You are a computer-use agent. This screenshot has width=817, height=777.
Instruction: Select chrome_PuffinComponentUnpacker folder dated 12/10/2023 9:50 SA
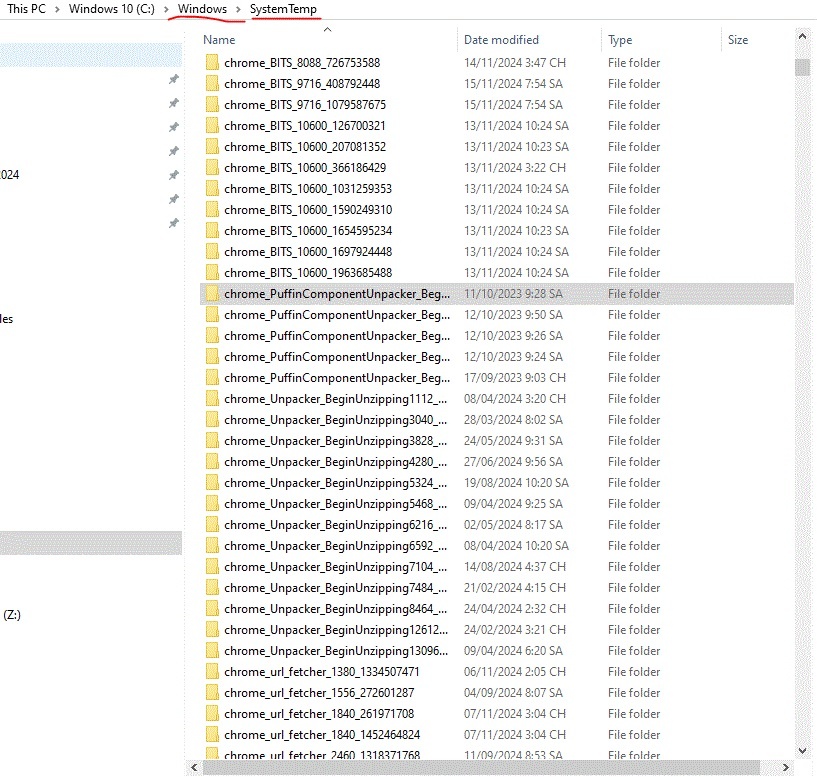497,315
